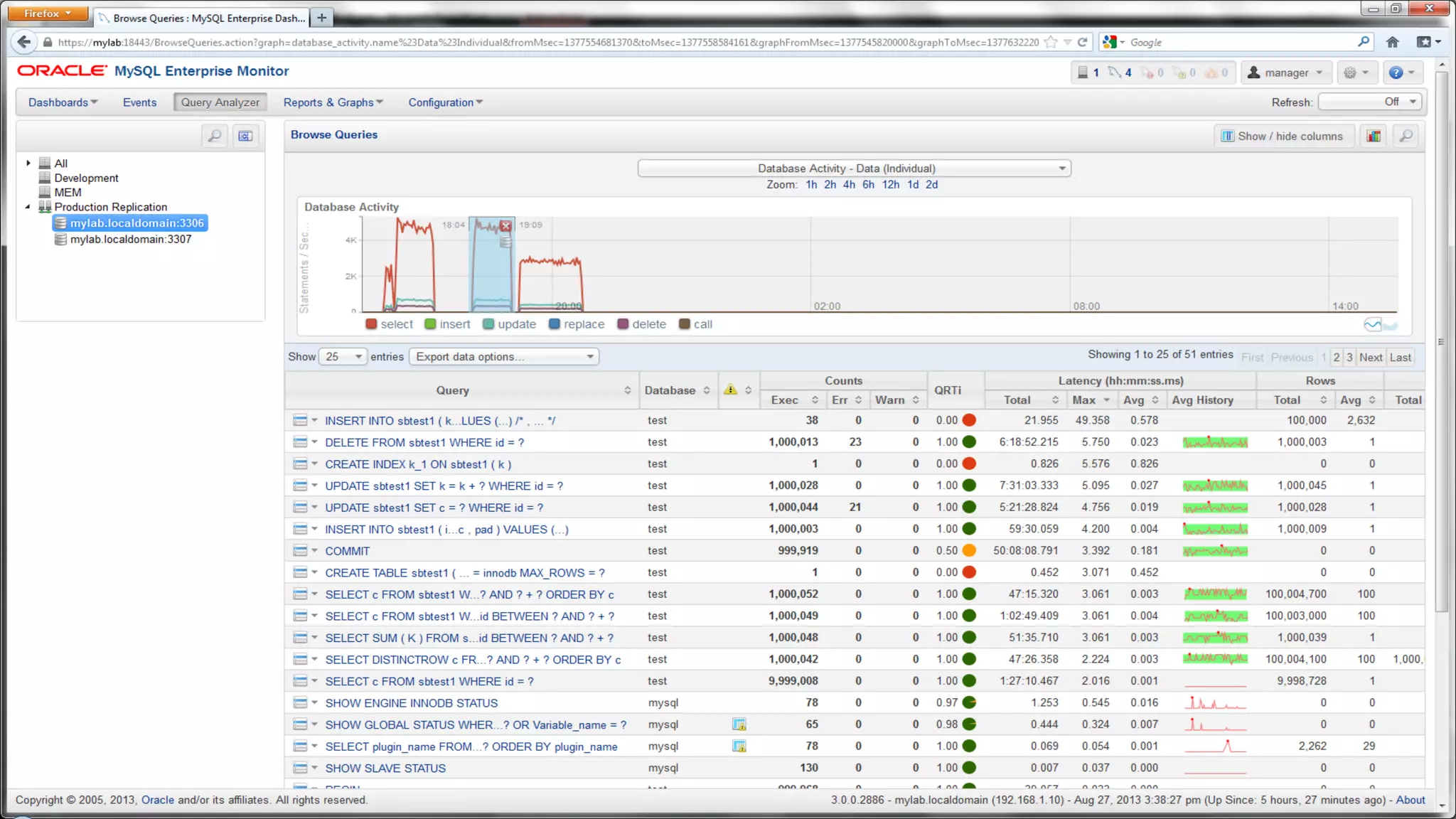This screenshot has height=819, width=1456.
Task: Set graph zoom to 12h
Action: (x=890, y=185)
